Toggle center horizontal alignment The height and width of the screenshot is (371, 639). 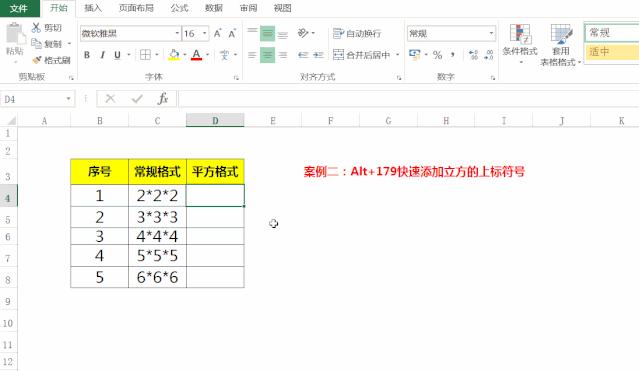pyautogui.click(x=267, y=55)
